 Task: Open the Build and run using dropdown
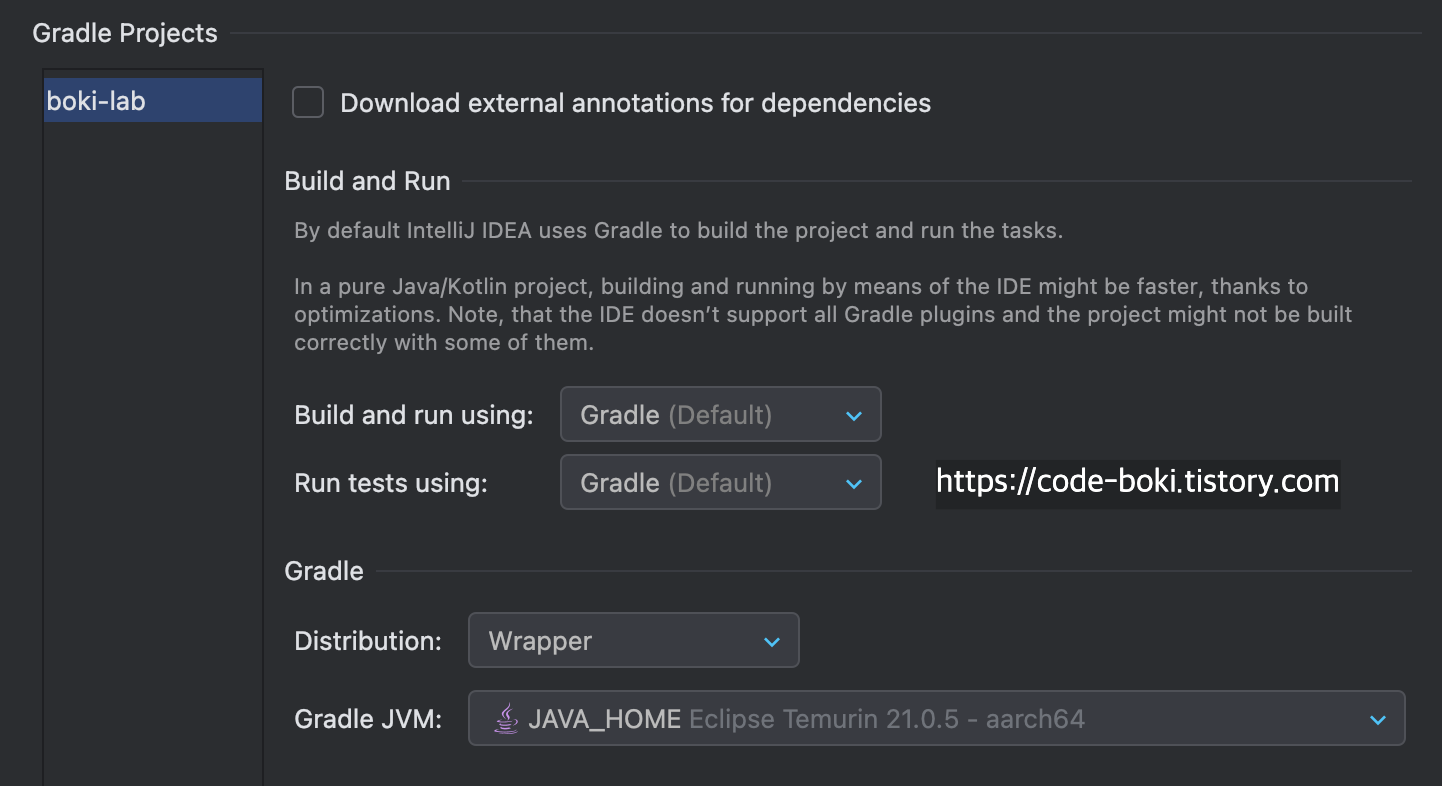720,414
